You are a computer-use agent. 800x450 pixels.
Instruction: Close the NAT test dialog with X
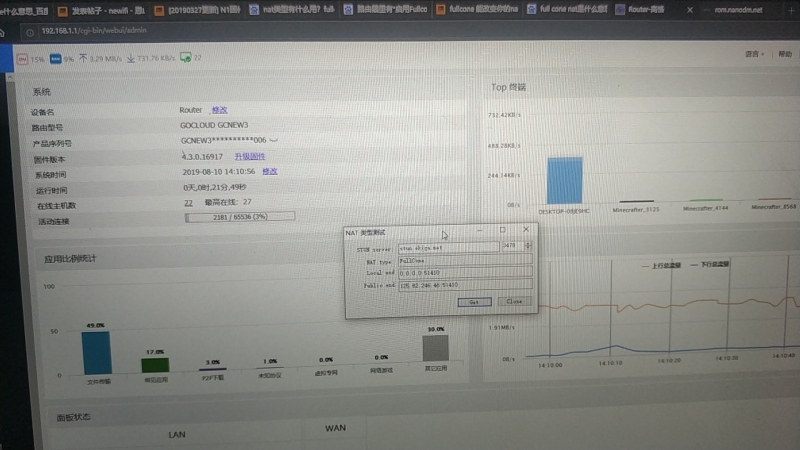[x=526, y=229]
